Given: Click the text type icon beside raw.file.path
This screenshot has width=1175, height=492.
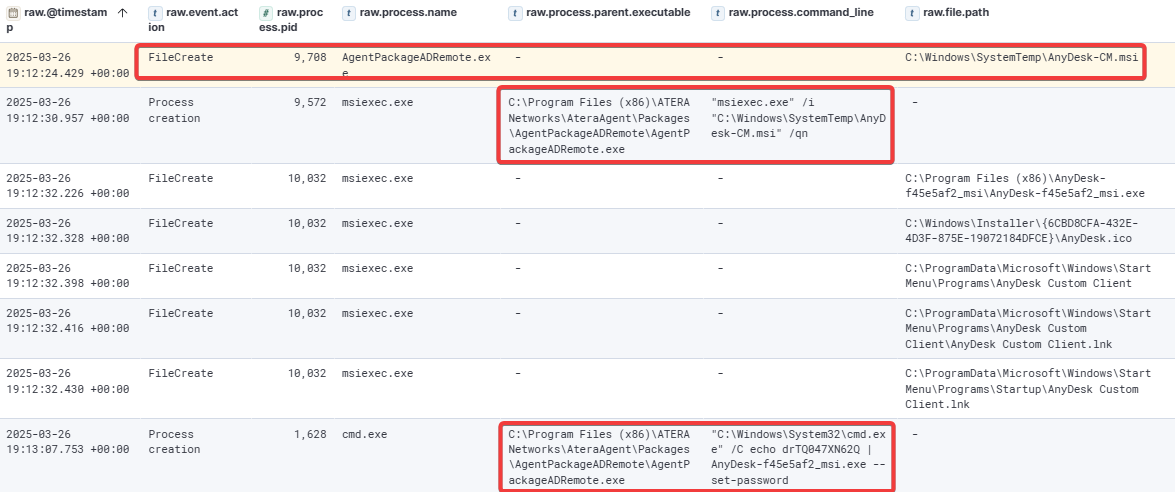Looking at the screenshot, I should pos(913,13).
